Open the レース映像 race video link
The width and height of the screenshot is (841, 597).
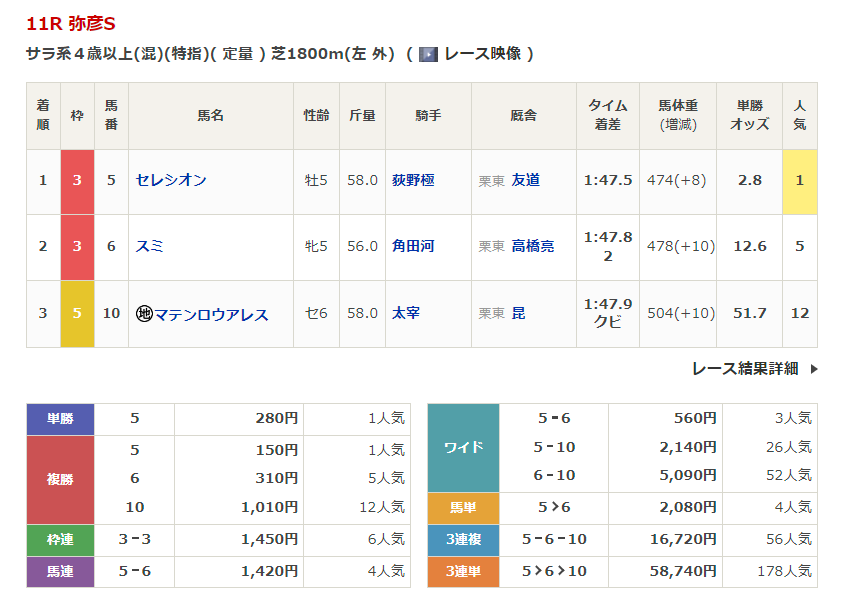(482, 54)
